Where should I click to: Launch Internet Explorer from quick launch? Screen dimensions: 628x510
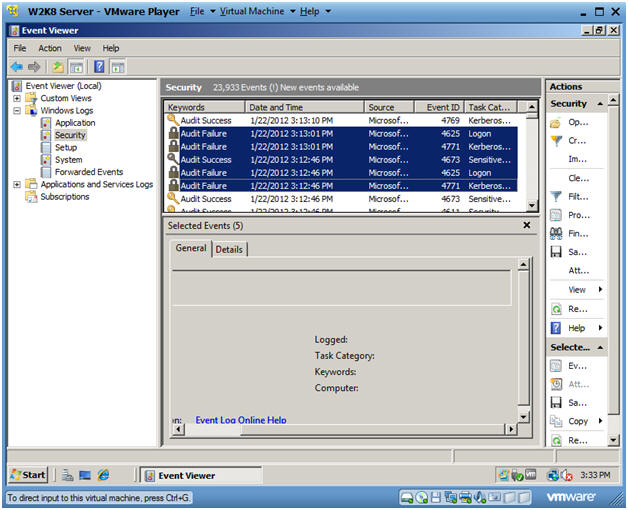point(103,475)
